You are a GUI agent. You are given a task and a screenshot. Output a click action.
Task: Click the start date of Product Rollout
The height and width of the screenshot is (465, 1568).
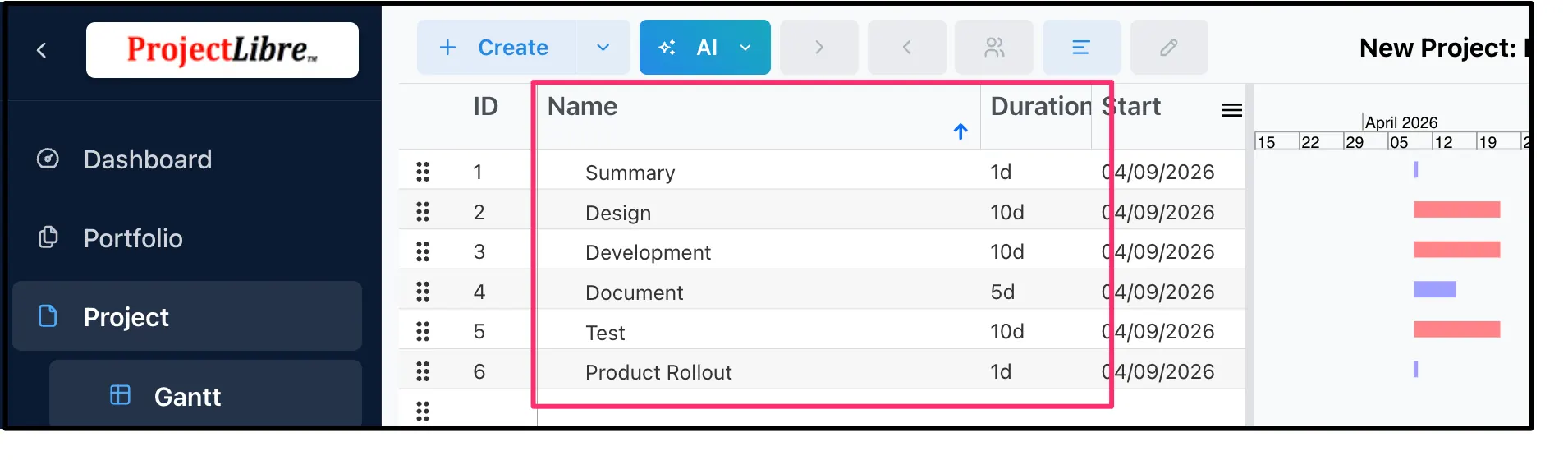tap(1158, 371)
